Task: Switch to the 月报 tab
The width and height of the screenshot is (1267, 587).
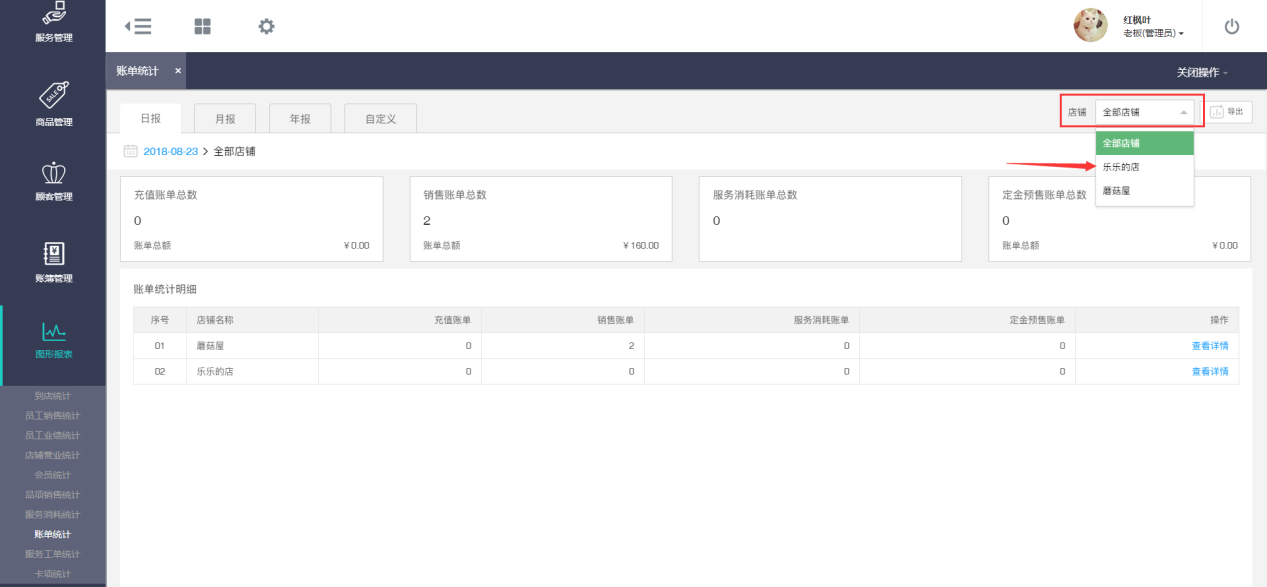Action: [225, 118]
